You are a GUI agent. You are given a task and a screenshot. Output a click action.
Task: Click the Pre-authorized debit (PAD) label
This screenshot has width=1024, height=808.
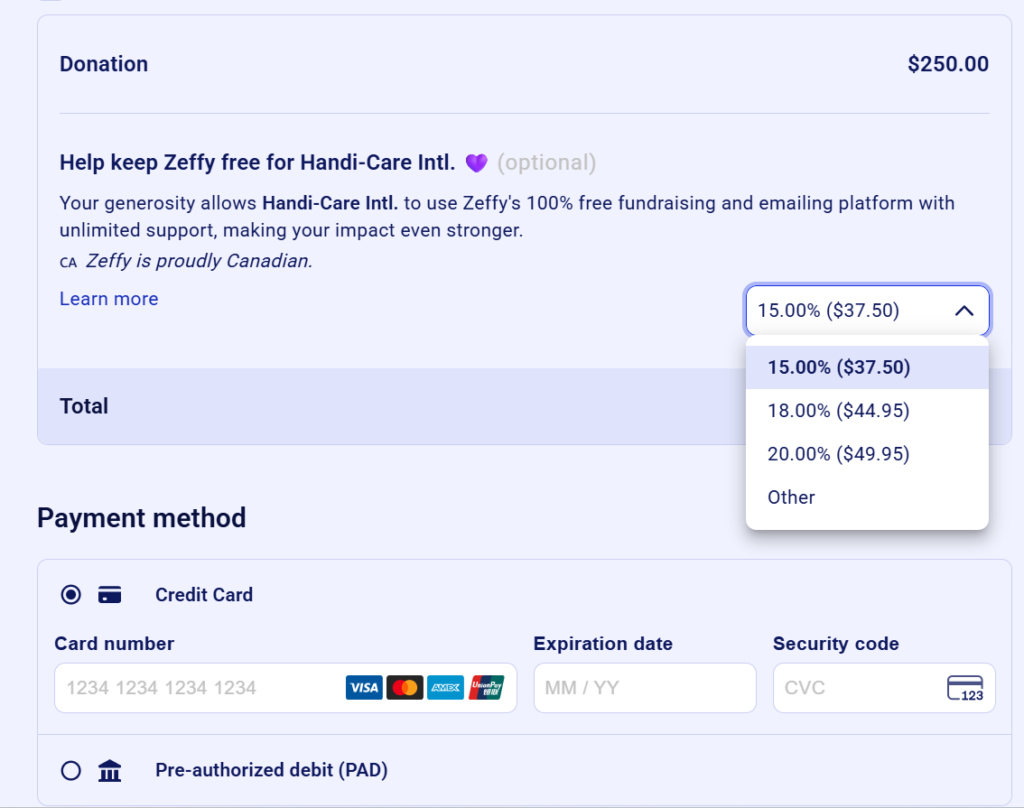click(271, 770)
